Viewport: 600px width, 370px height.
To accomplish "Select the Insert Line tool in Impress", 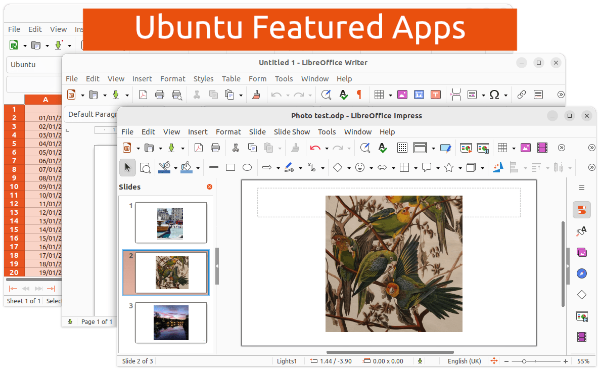I will point(214,168).
